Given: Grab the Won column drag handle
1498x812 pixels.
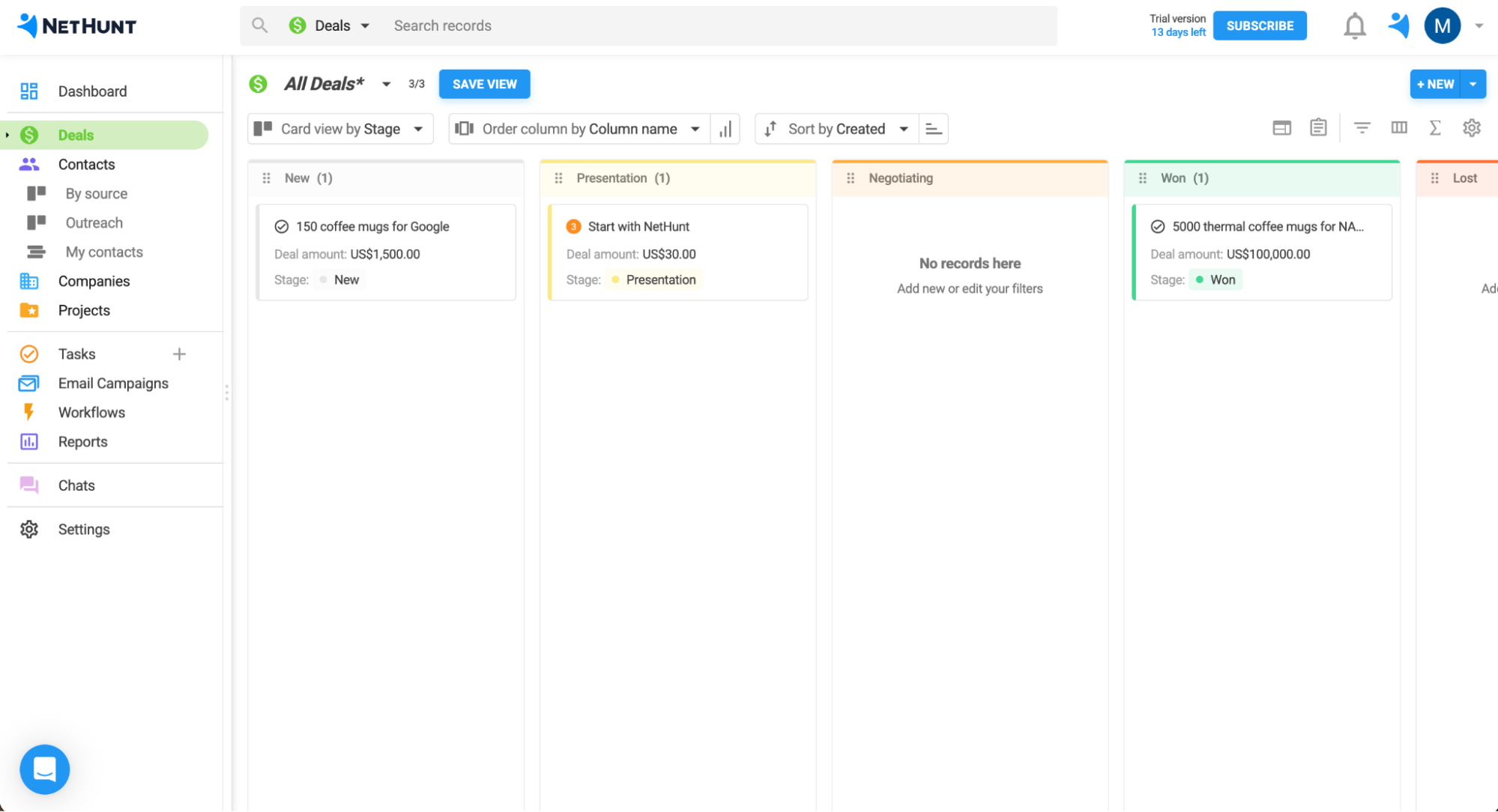Looking at the screenshot, I should [1143, 178].
